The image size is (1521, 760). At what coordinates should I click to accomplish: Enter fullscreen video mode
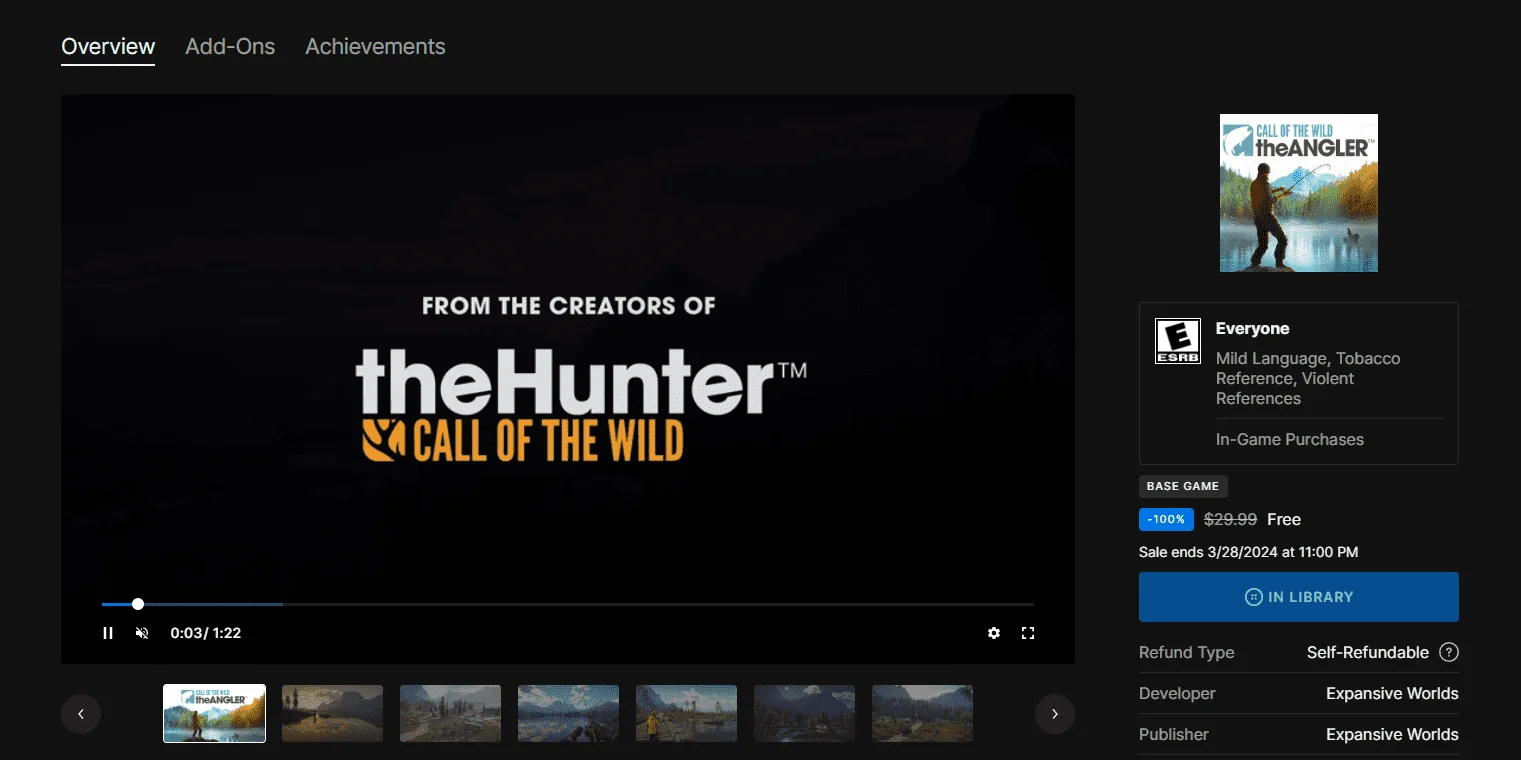click(x=1028, y=633)
